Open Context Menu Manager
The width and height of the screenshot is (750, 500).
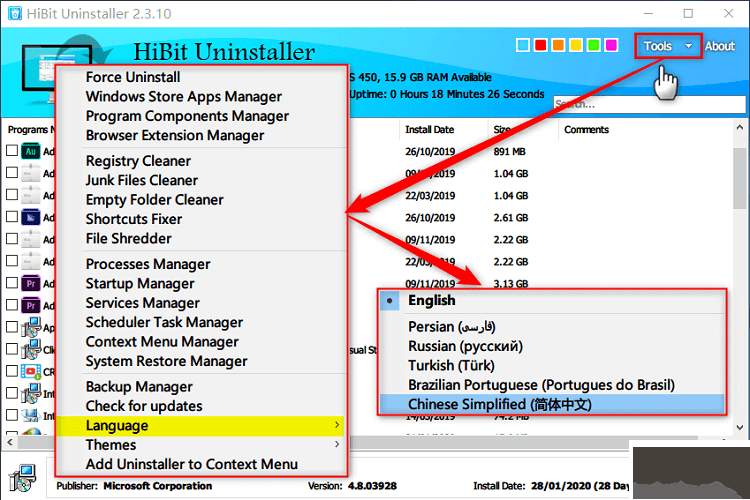pos(162,342)
